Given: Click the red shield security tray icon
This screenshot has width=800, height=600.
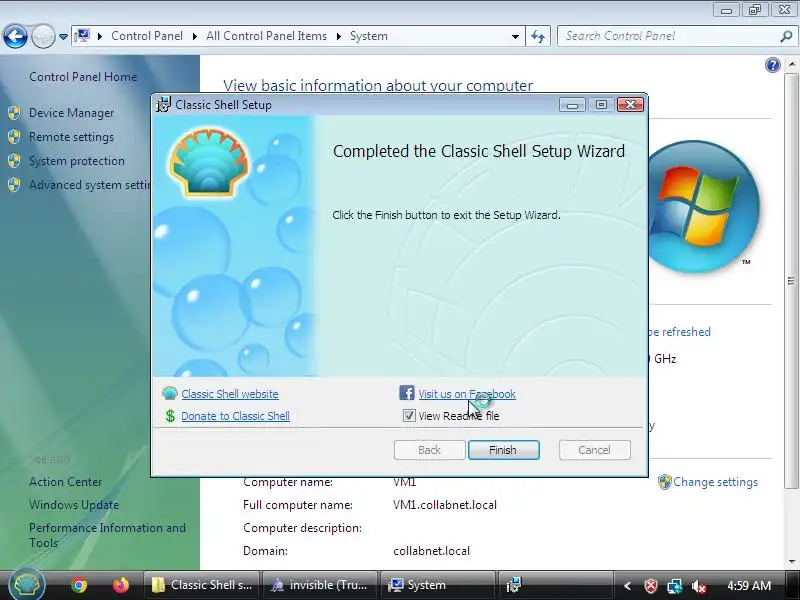Looking at the screenshot, I should (x=651, y=586).
